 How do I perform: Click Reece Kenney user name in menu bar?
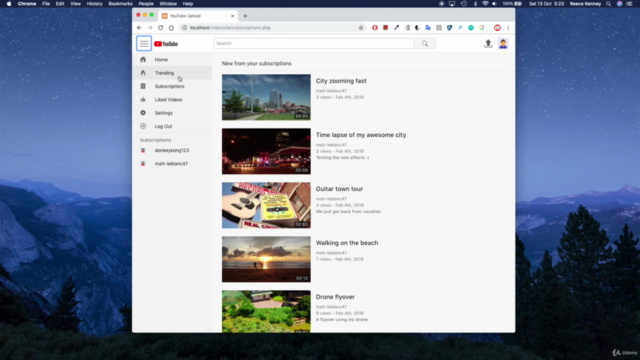(x=585, y=4)
